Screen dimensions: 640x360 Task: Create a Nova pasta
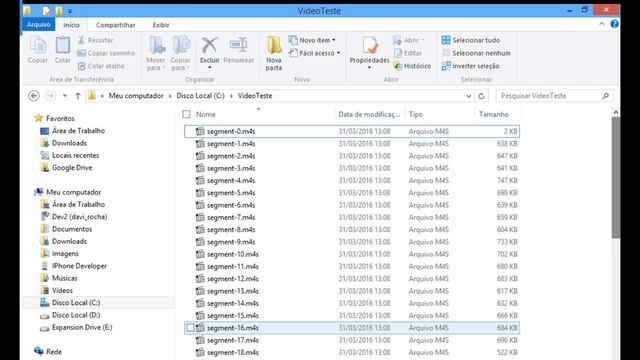pyautogui.click(x=274, y=53)
